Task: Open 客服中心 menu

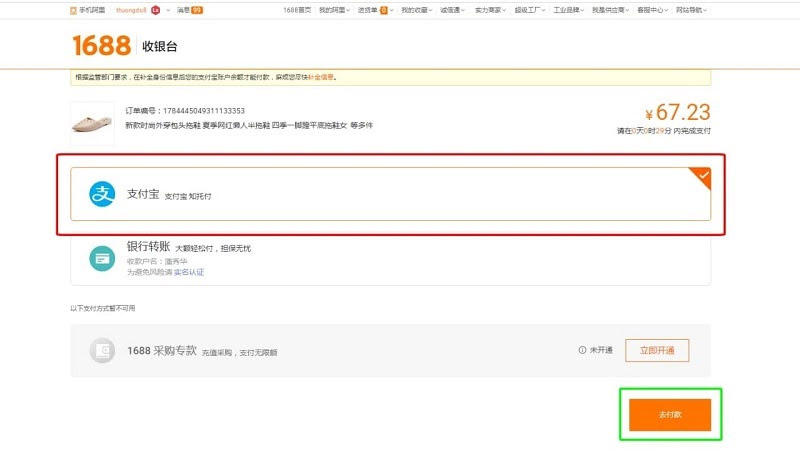Action: [x=652, y=10]
